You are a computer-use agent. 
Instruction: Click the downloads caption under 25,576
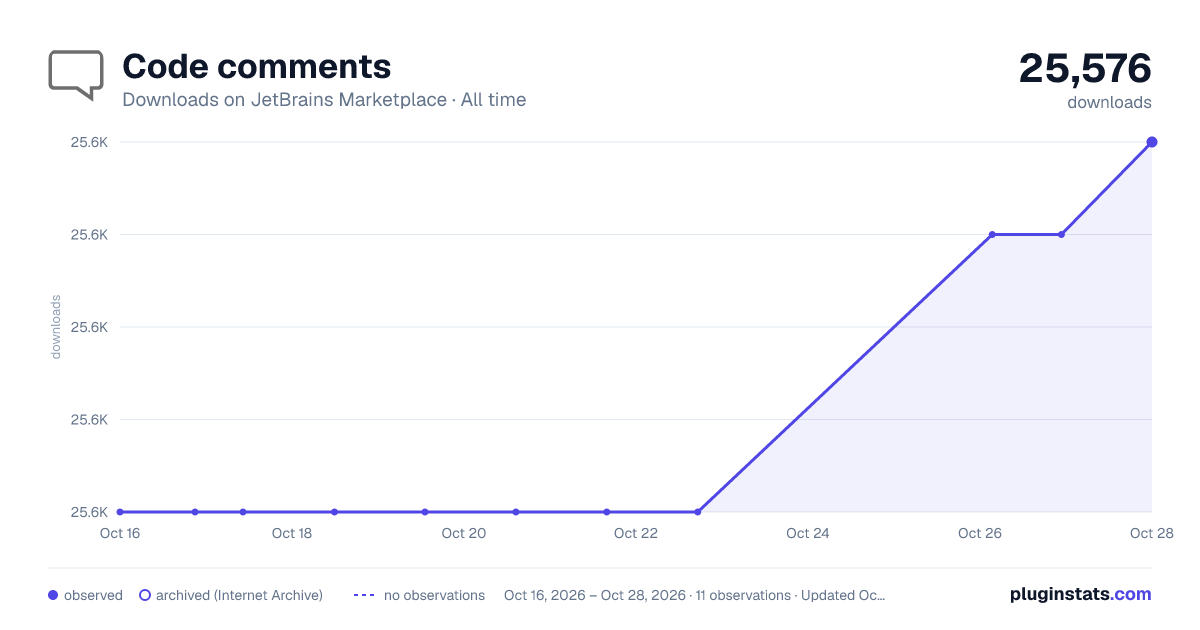tap(1109, 102)
